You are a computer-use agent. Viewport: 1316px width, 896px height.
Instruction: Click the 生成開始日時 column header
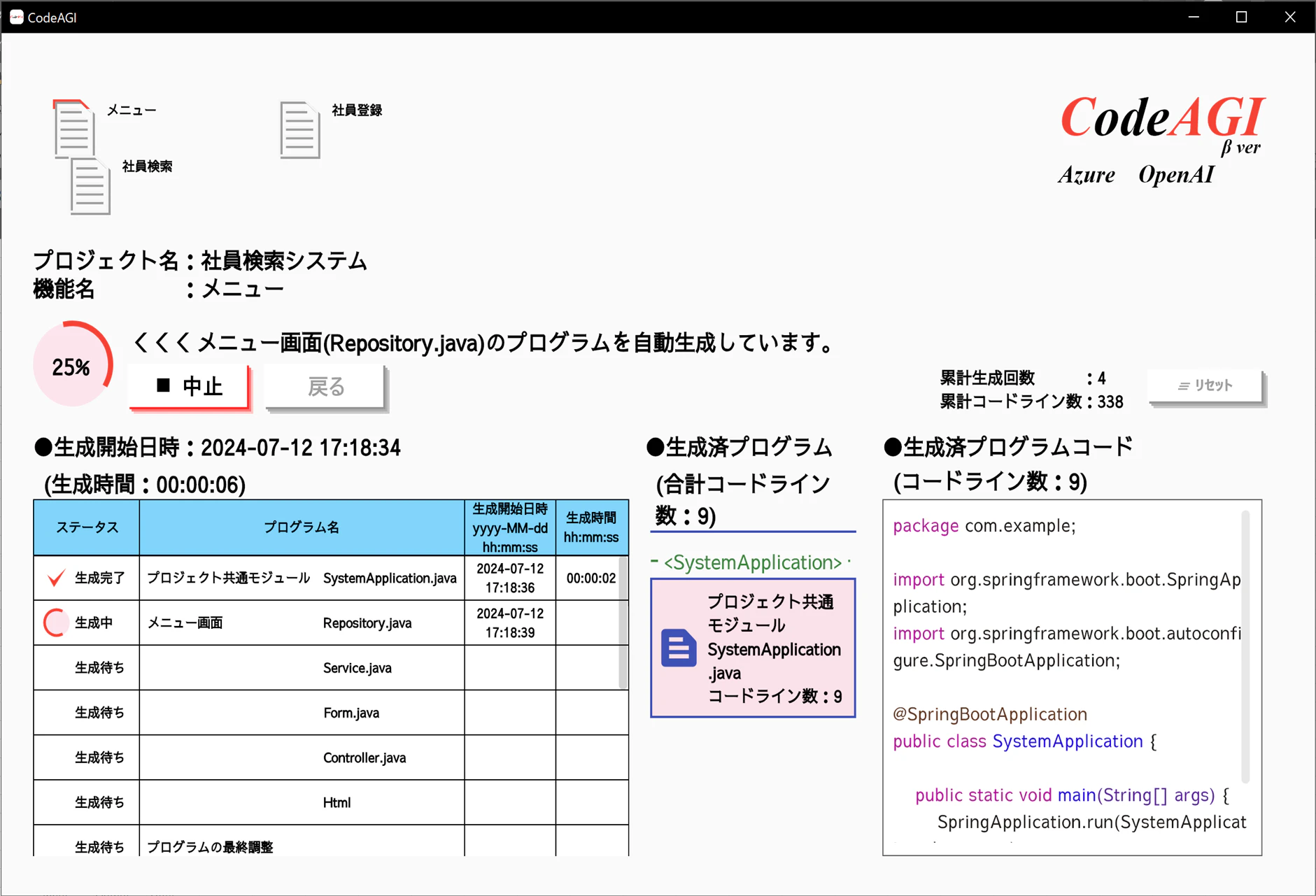click(x=510, y=527)
